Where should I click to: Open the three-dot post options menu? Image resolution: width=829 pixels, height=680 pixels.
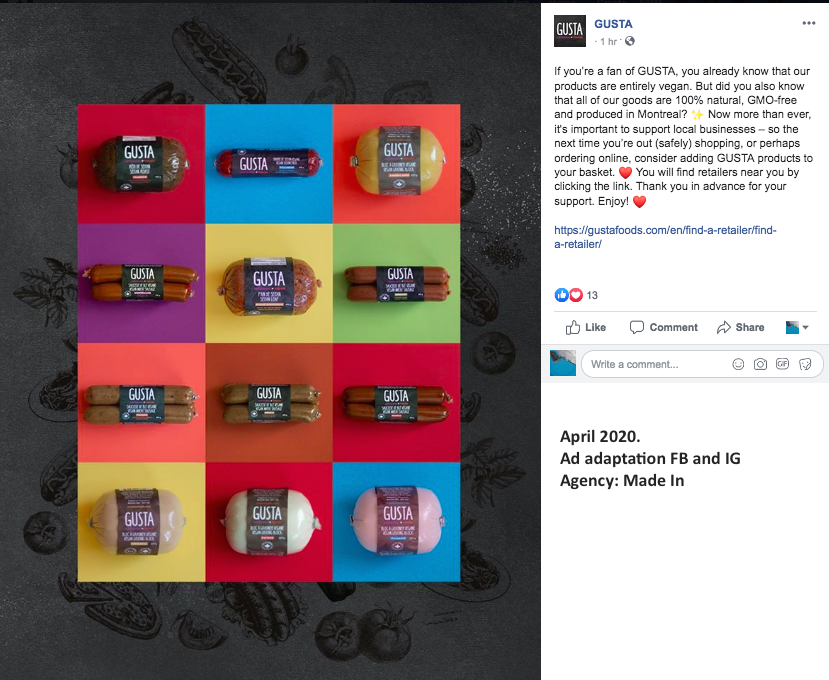click(x=808, y=23)
